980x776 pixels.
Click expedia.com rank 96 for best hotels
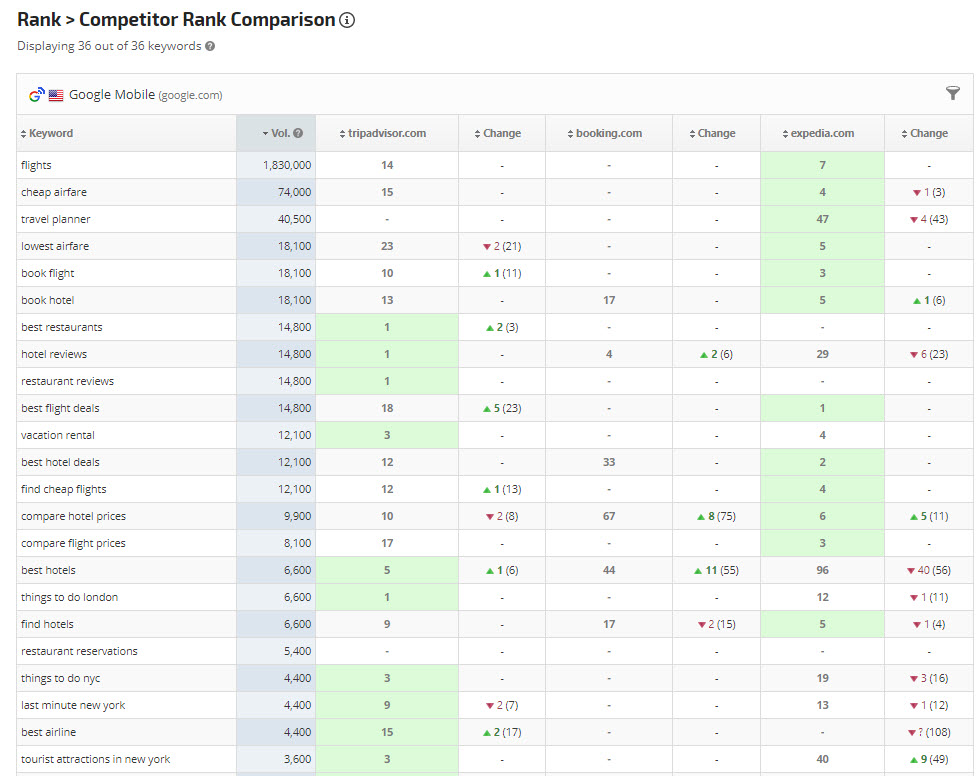coord(822,570)
